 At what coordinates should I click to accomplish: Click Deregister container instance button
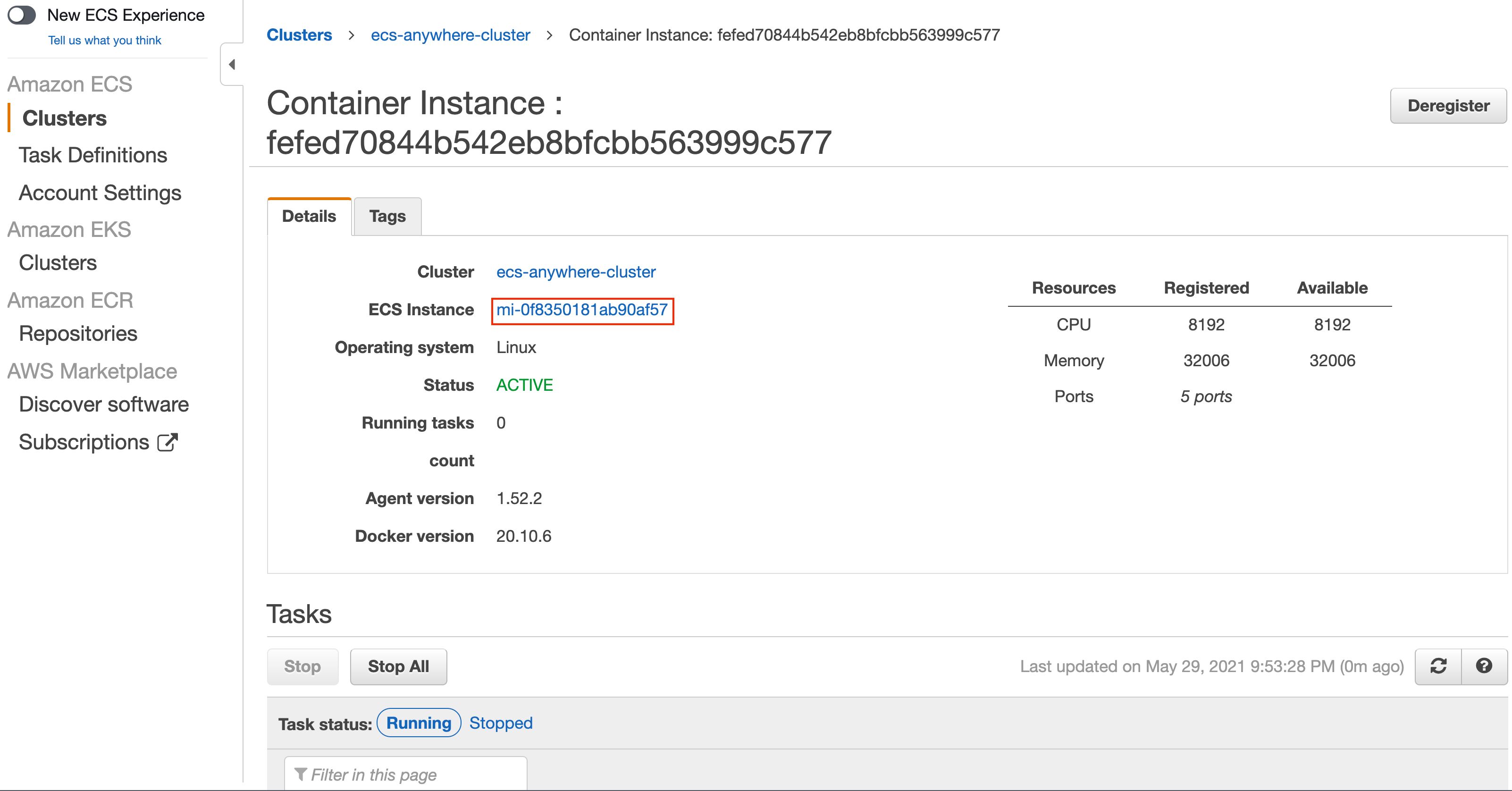1448,105
